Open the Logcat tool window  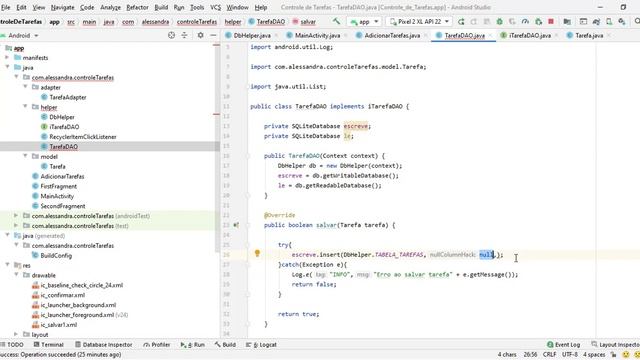tap(261, 344)
